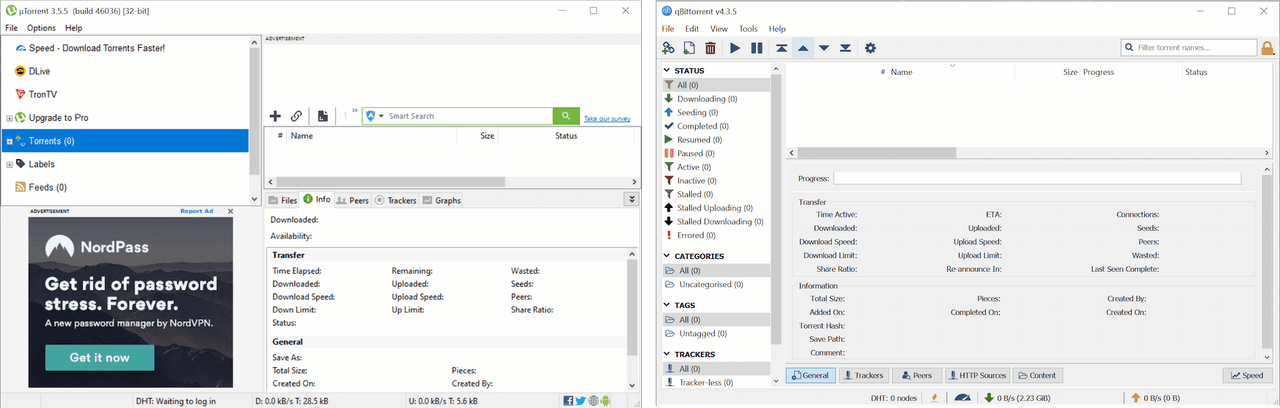
Task: Click the speedometer alternative speed icon in qBittorrent
Action: tap(962, 398)
